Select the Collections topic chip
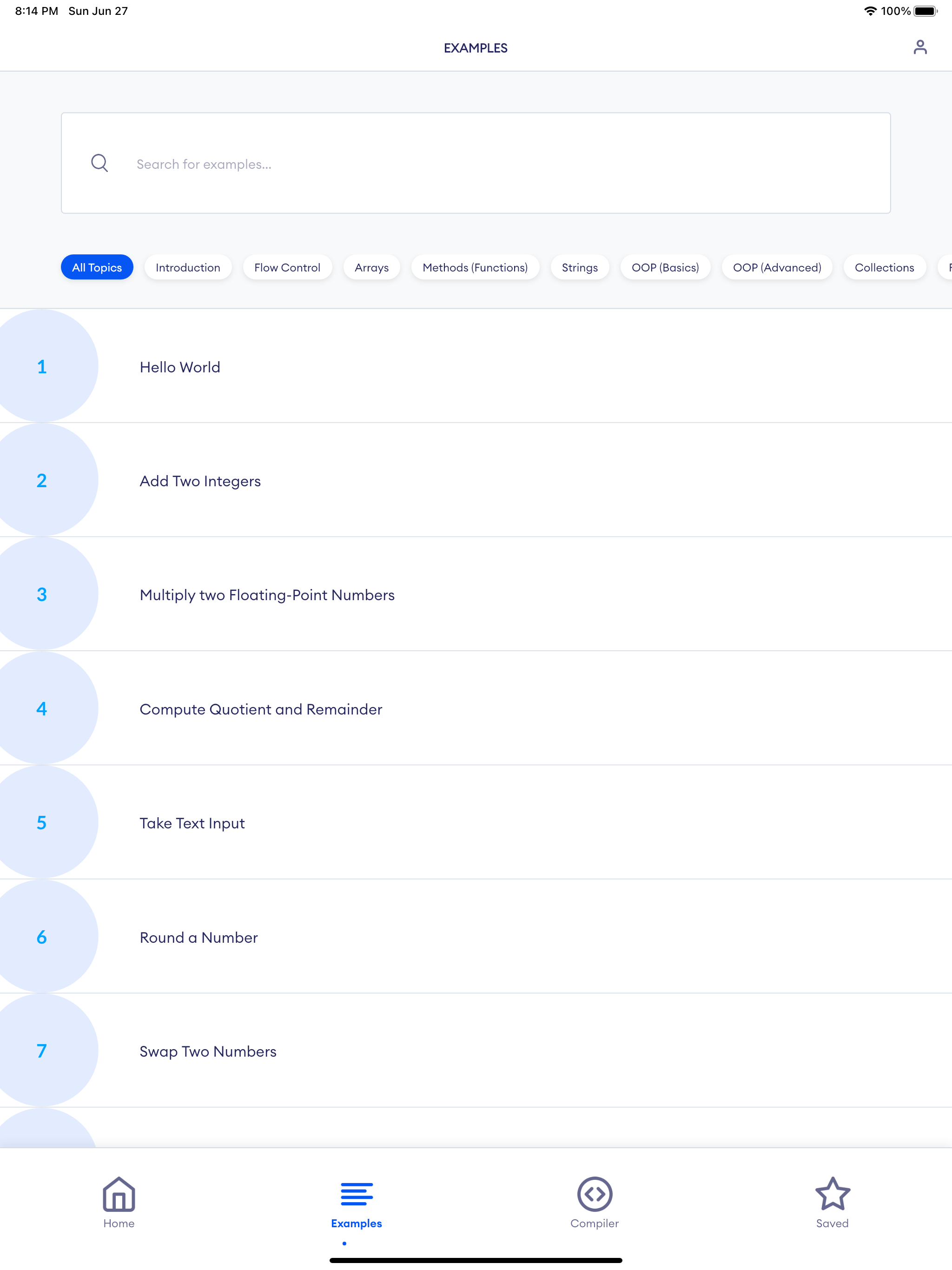The height and width of the screenshot is (1270, 952). (884, 268)
